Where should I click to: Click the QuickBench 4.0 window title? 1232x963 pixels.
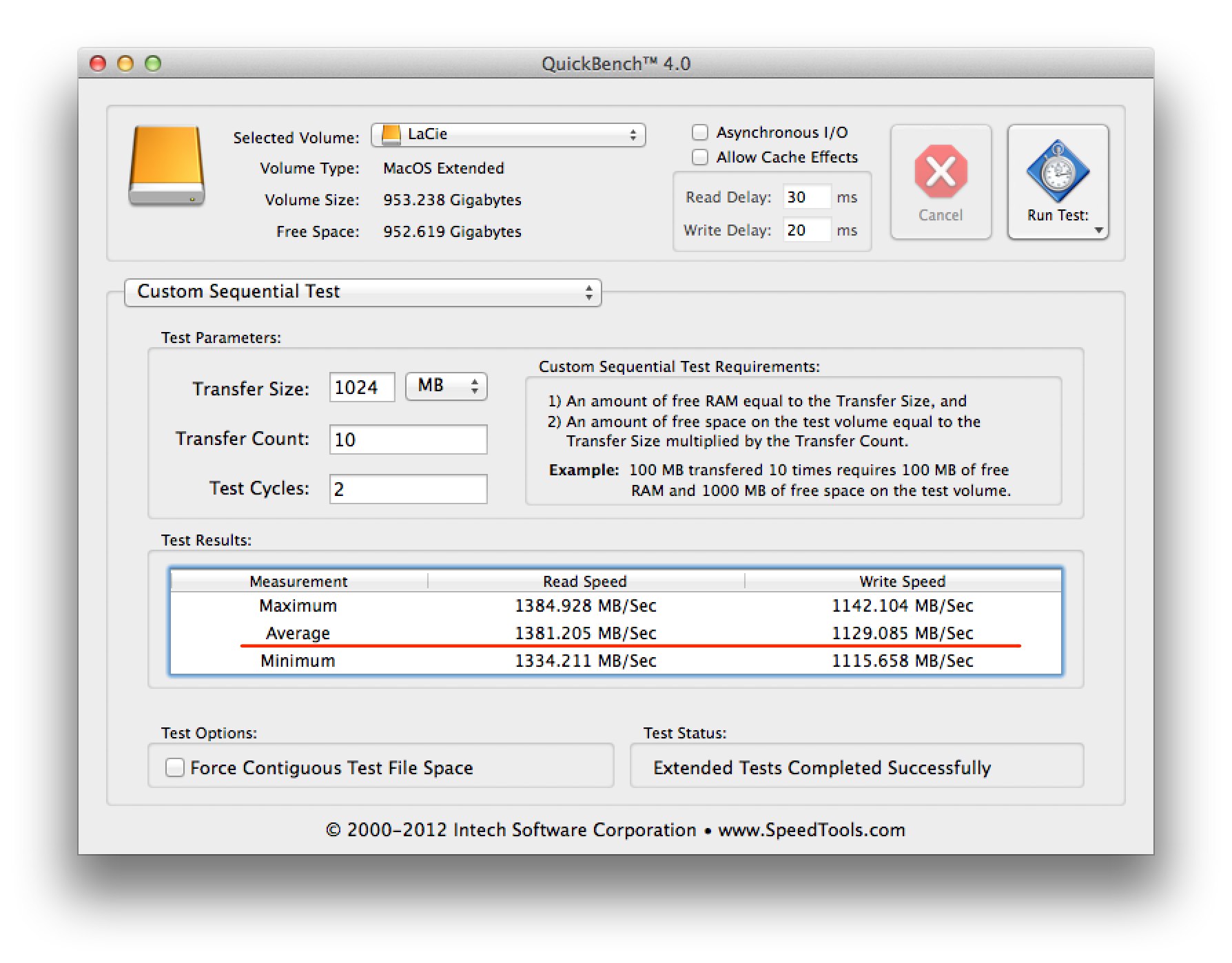(x=616, y=63)
